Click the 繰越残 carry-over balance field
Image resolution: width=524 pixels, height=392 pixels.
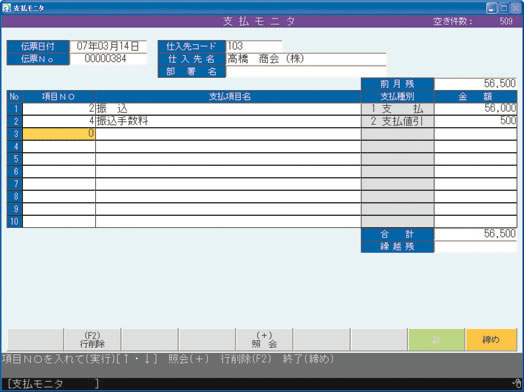[476, 247]
